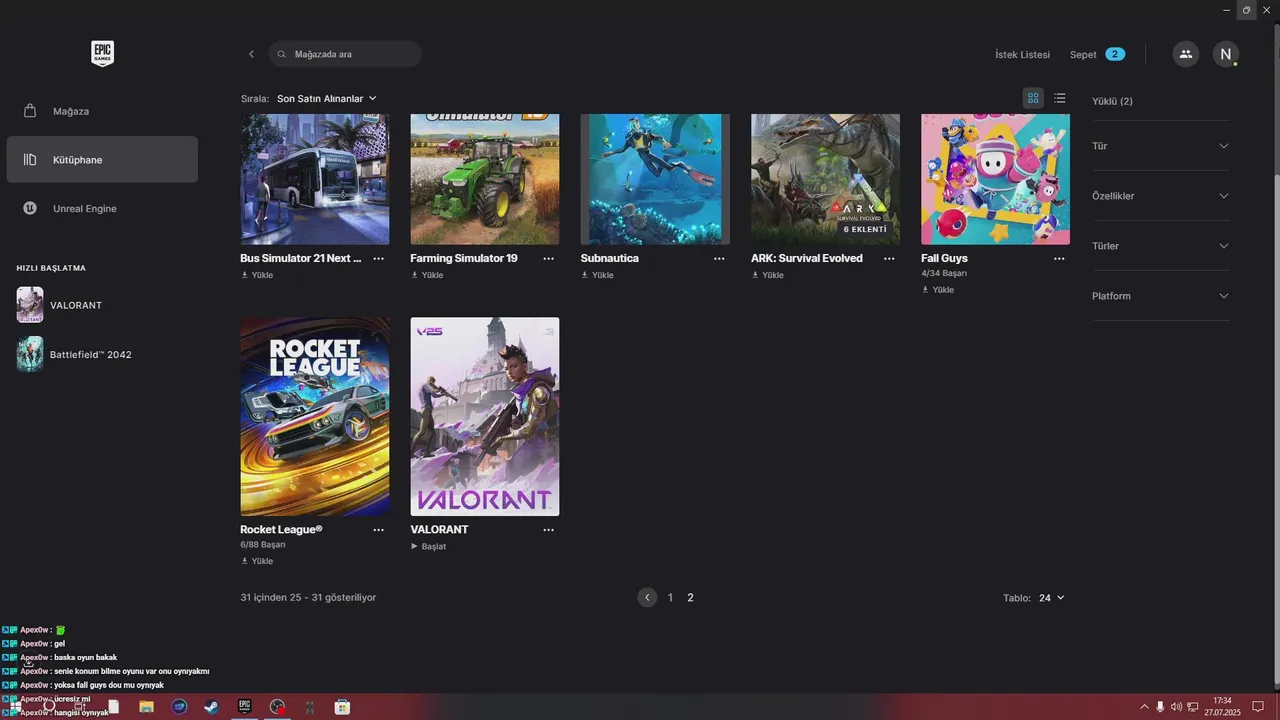The width and height of the screenshot is (1280, 720).
Task: Click the microphone tray icon
Action: [1160, 707]
